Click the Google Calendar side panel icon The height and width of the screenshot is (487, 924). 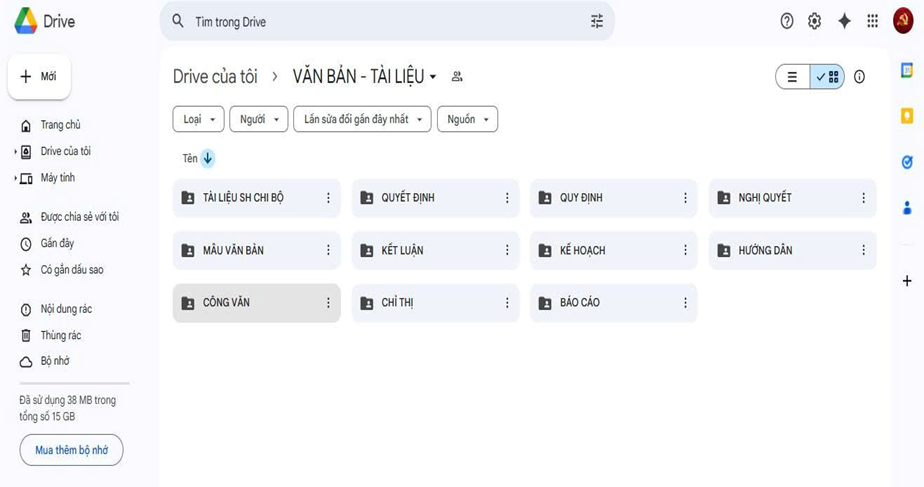coord(907,71)
